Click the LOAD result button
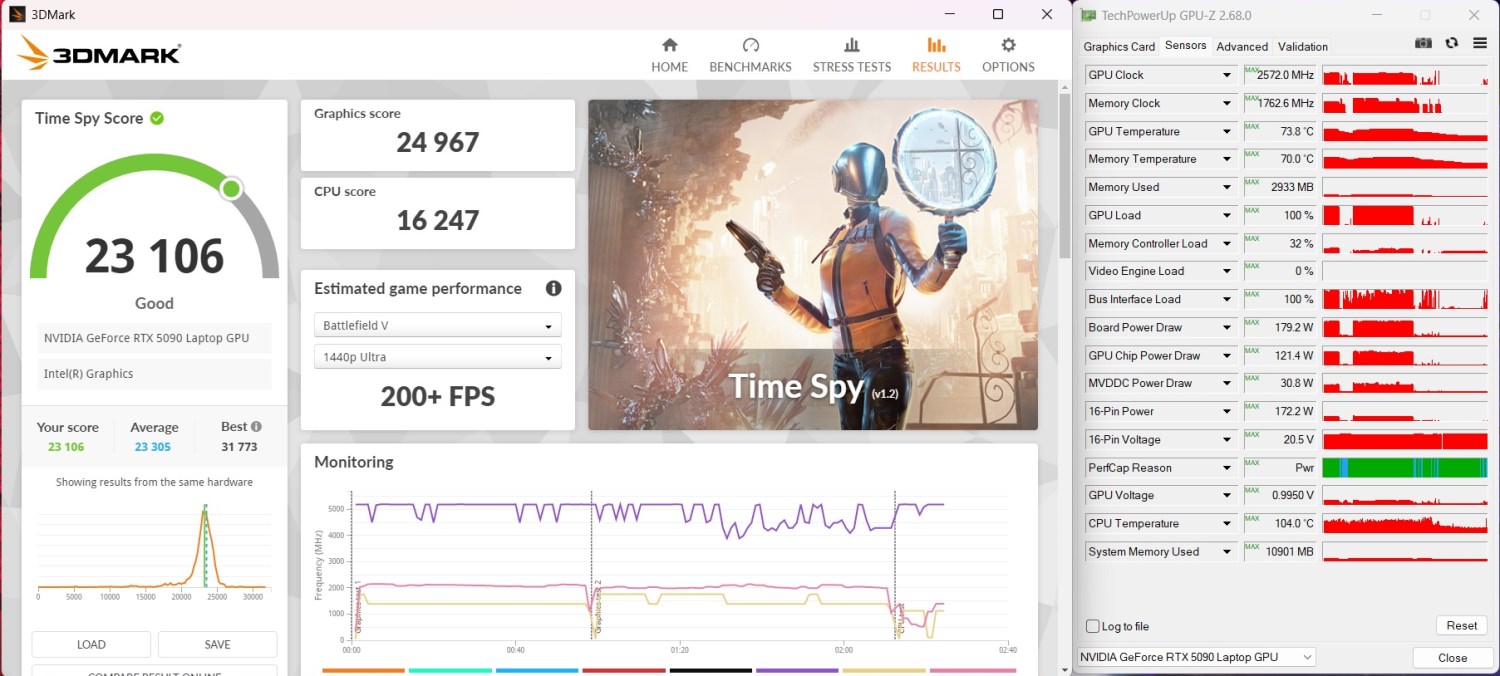 click(91, 644)
